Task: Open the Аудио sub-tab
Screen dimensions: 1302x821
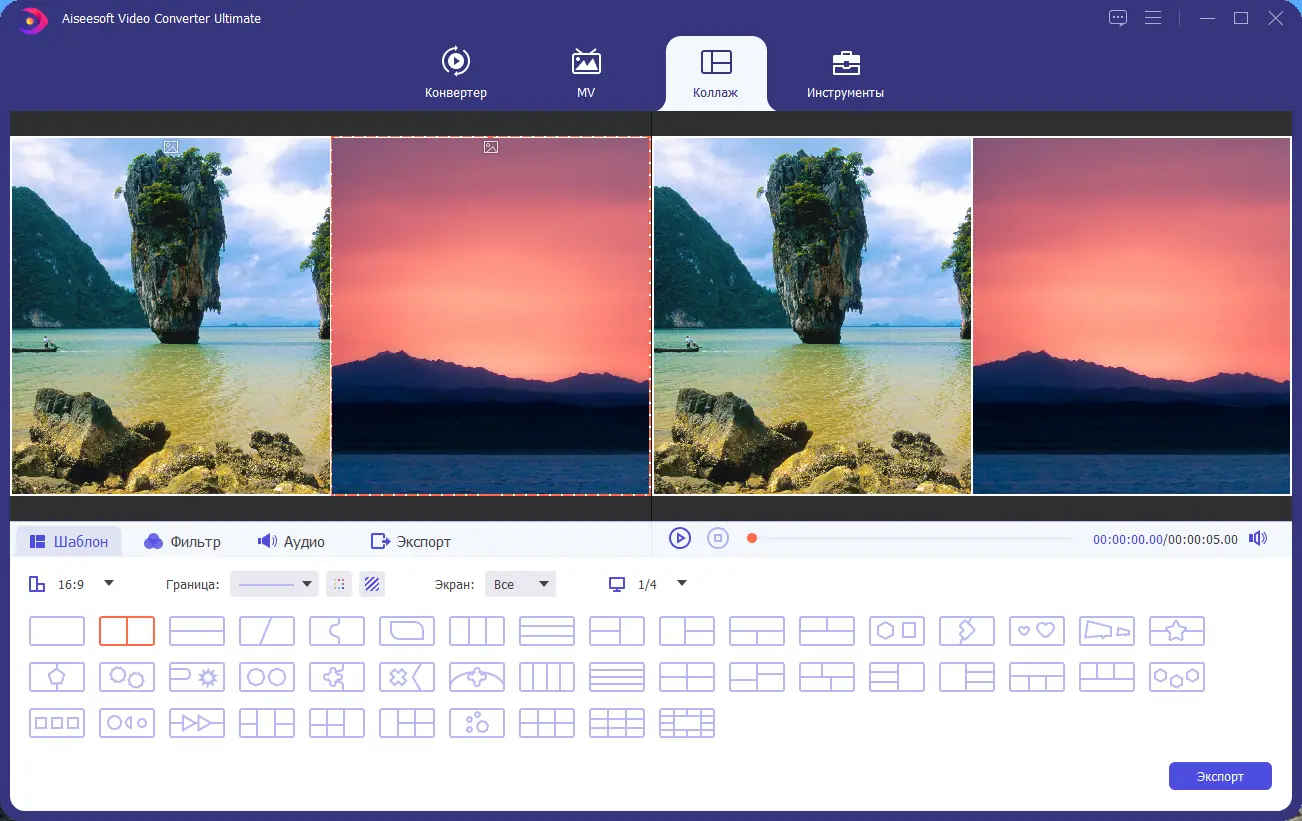Action: click(x=291, y=541)
